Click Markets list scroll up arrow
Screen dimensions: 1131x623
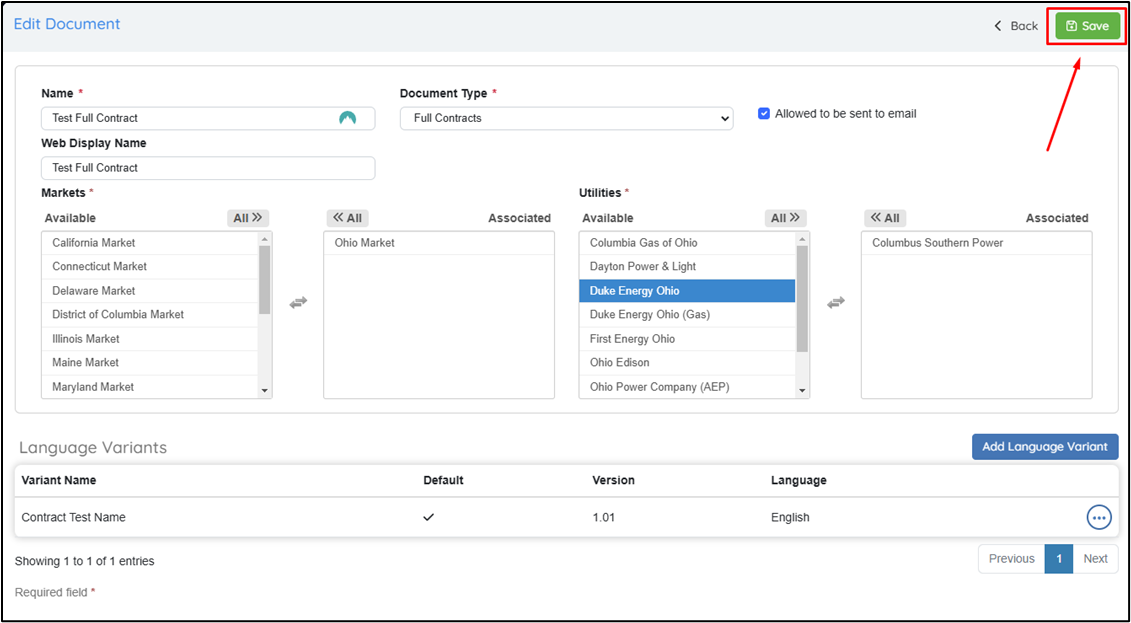[265, 239]
